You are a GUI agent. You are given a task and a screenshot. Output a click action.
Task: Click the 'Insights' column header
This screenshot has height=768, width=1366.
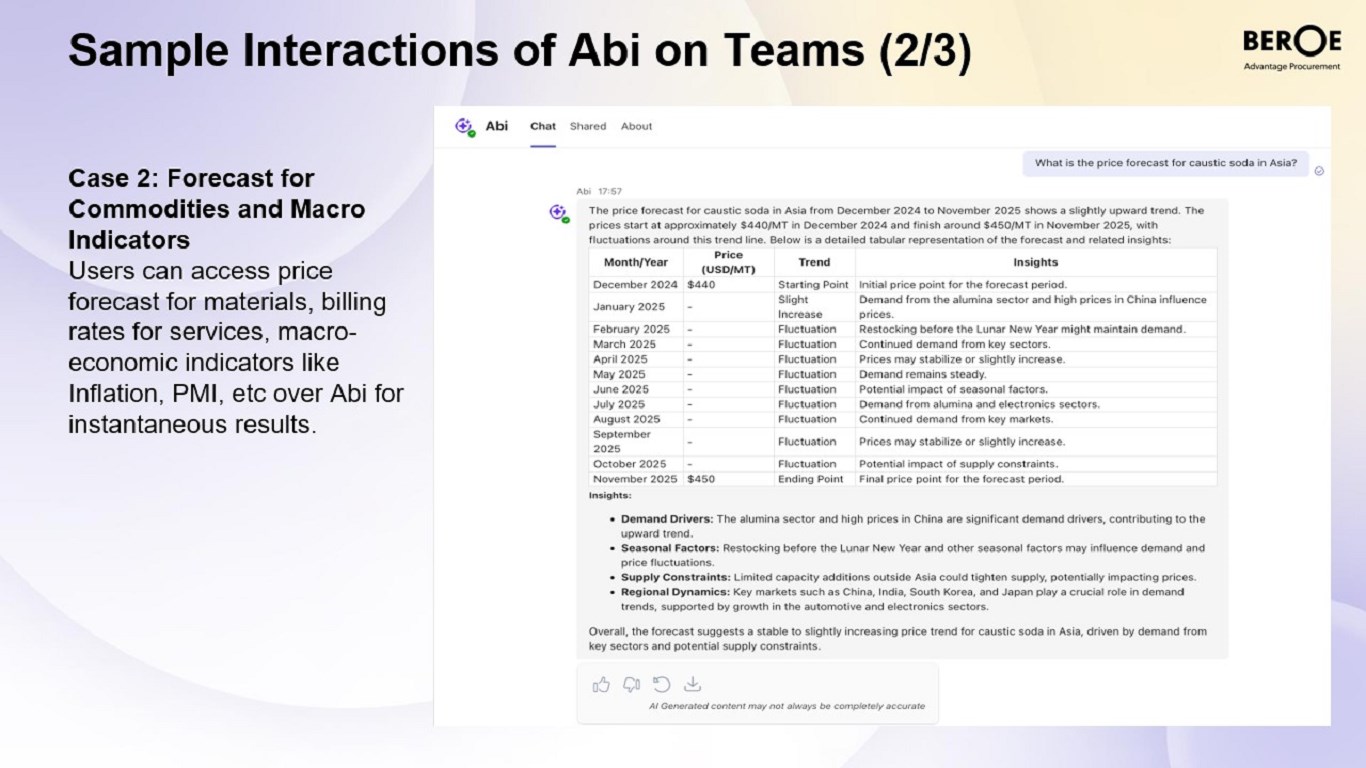[x=1035, y=262]
